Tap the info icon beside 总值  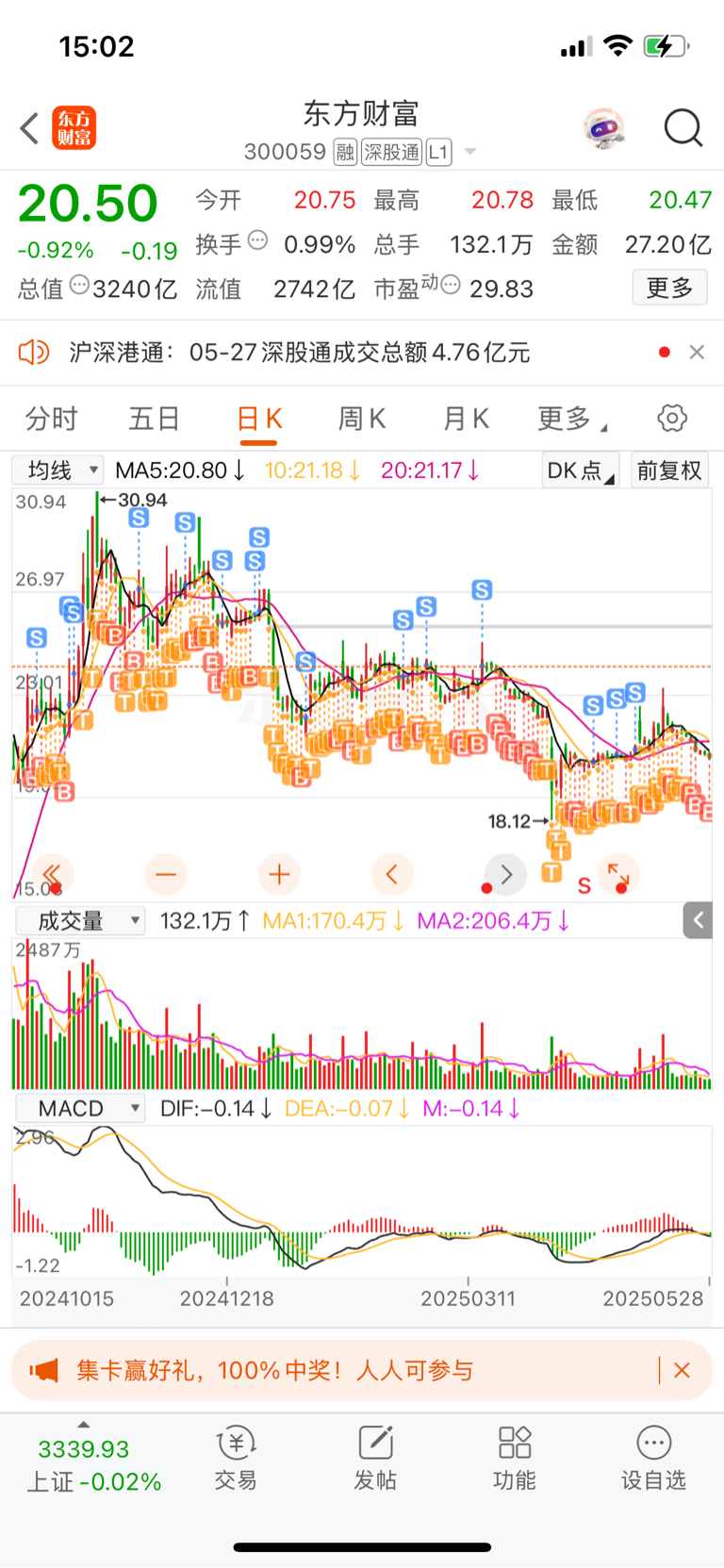[x=79, y=285]
